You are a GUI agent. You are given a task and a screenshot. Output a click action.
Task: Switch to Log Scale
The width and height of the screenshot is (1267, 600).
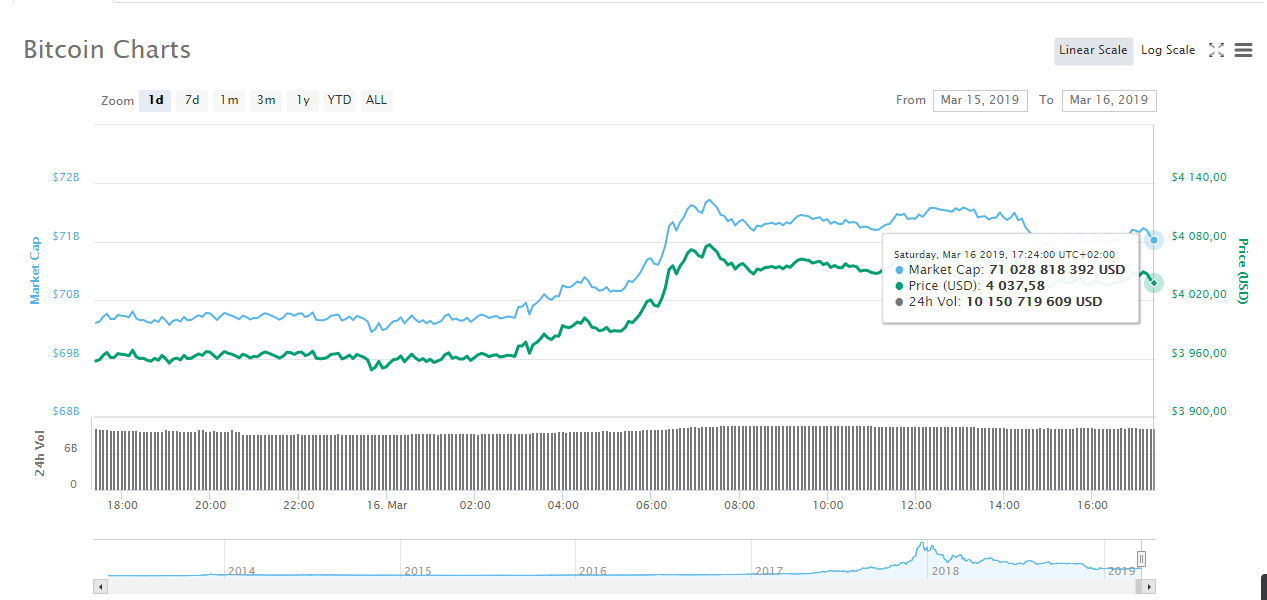tap(1168, 50)
